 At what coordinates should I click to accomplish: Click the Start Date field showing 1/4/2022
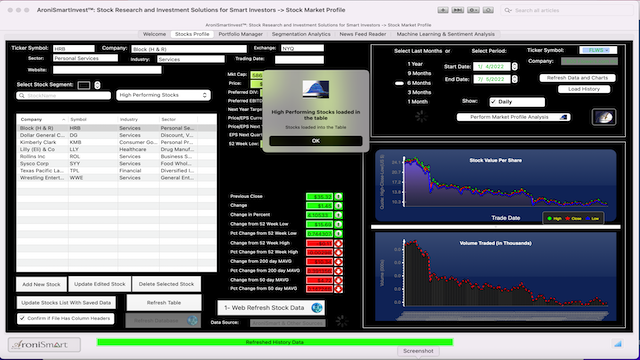click(491, 66)
